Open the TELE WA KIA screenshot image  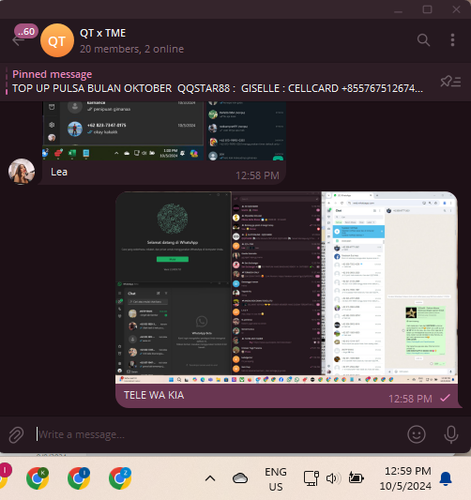pos(286,288)
